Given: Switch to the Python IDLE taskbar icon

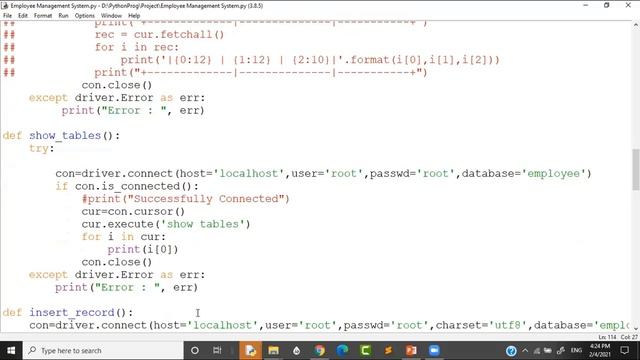Looking at the screenshot, I should tap(250, 351).
